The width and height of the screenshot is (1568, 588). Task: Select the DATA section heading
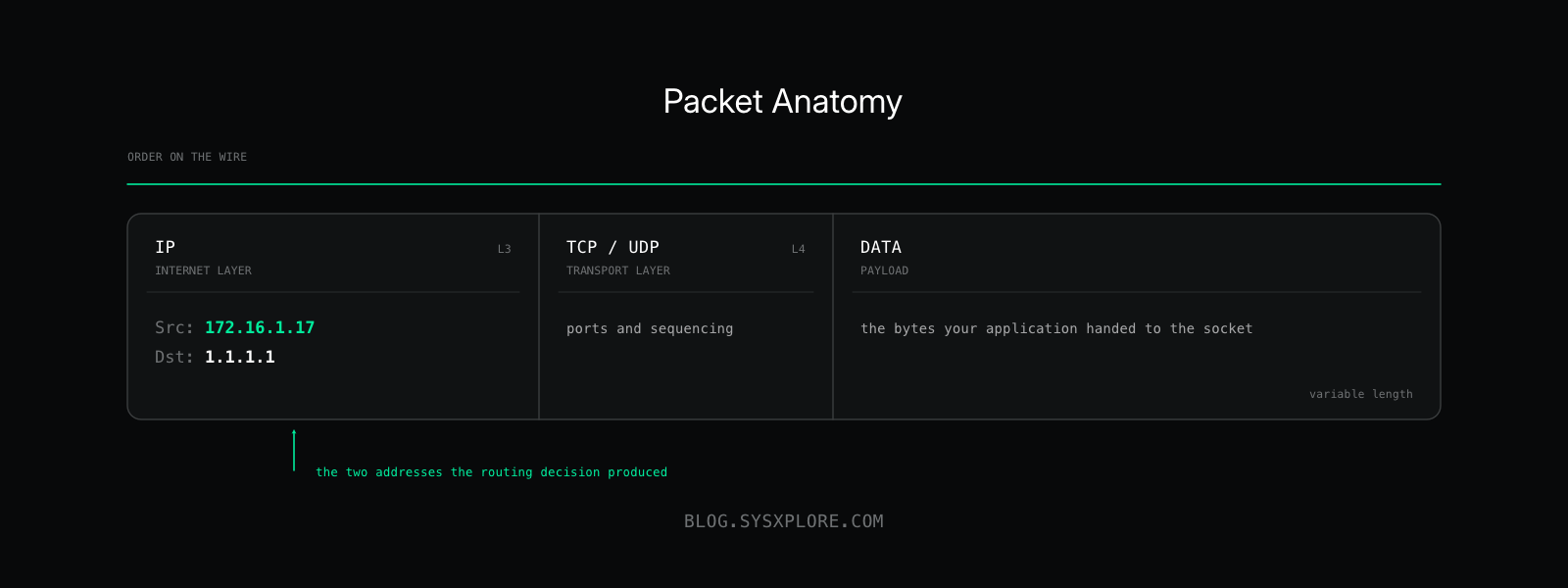[881, 247]
